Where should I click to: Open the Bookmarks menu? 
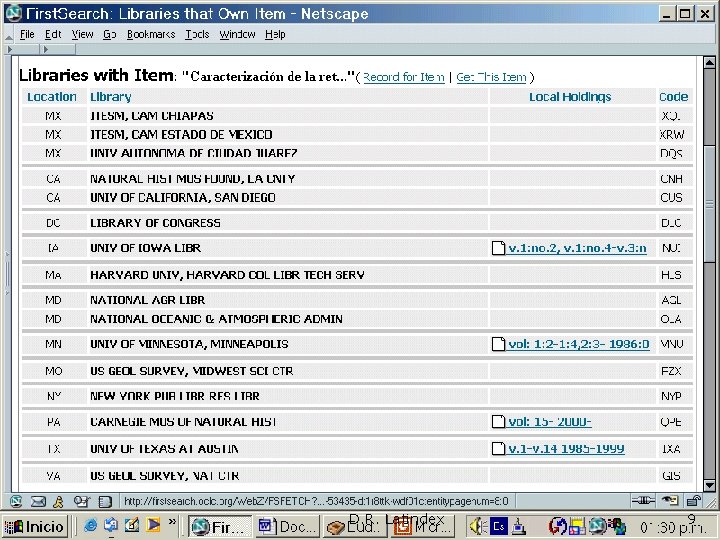click(151, 34)
